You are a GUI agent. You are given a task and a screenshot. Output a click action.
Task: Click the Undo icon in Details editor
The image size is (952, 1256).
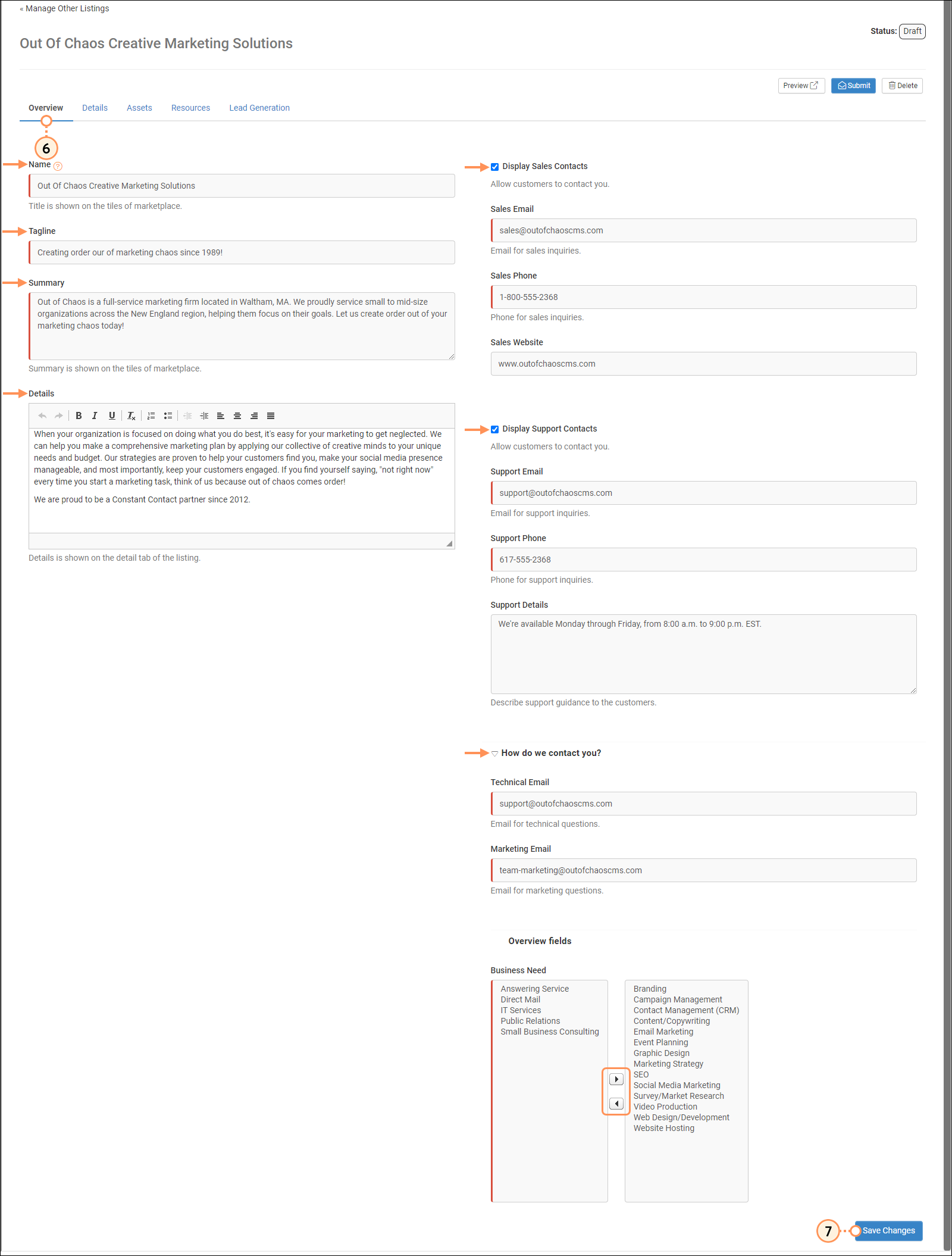pyautogui.click(x=42, y=416)
